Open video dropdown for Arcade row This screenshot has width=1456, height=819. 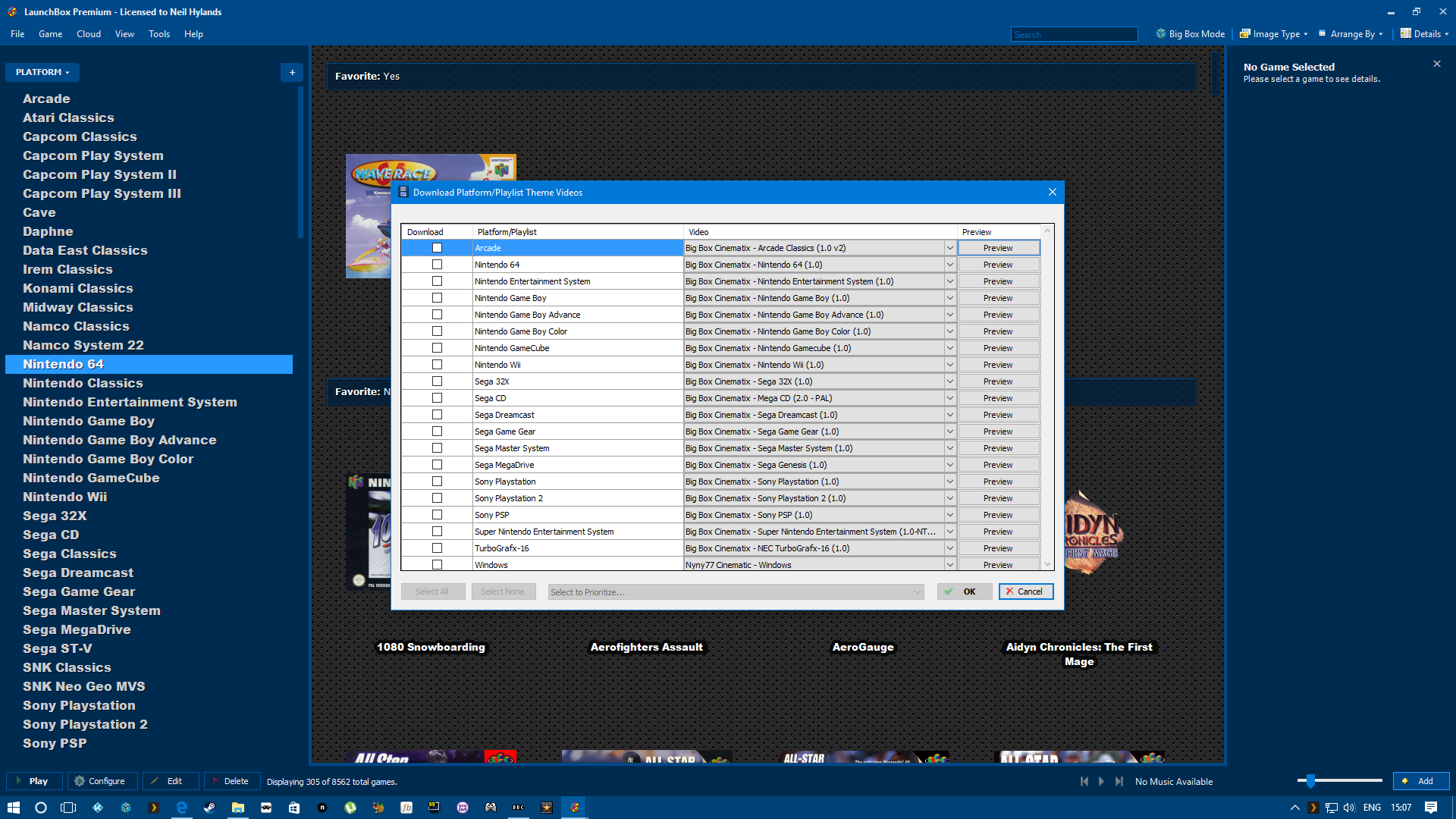pos(949,248)
